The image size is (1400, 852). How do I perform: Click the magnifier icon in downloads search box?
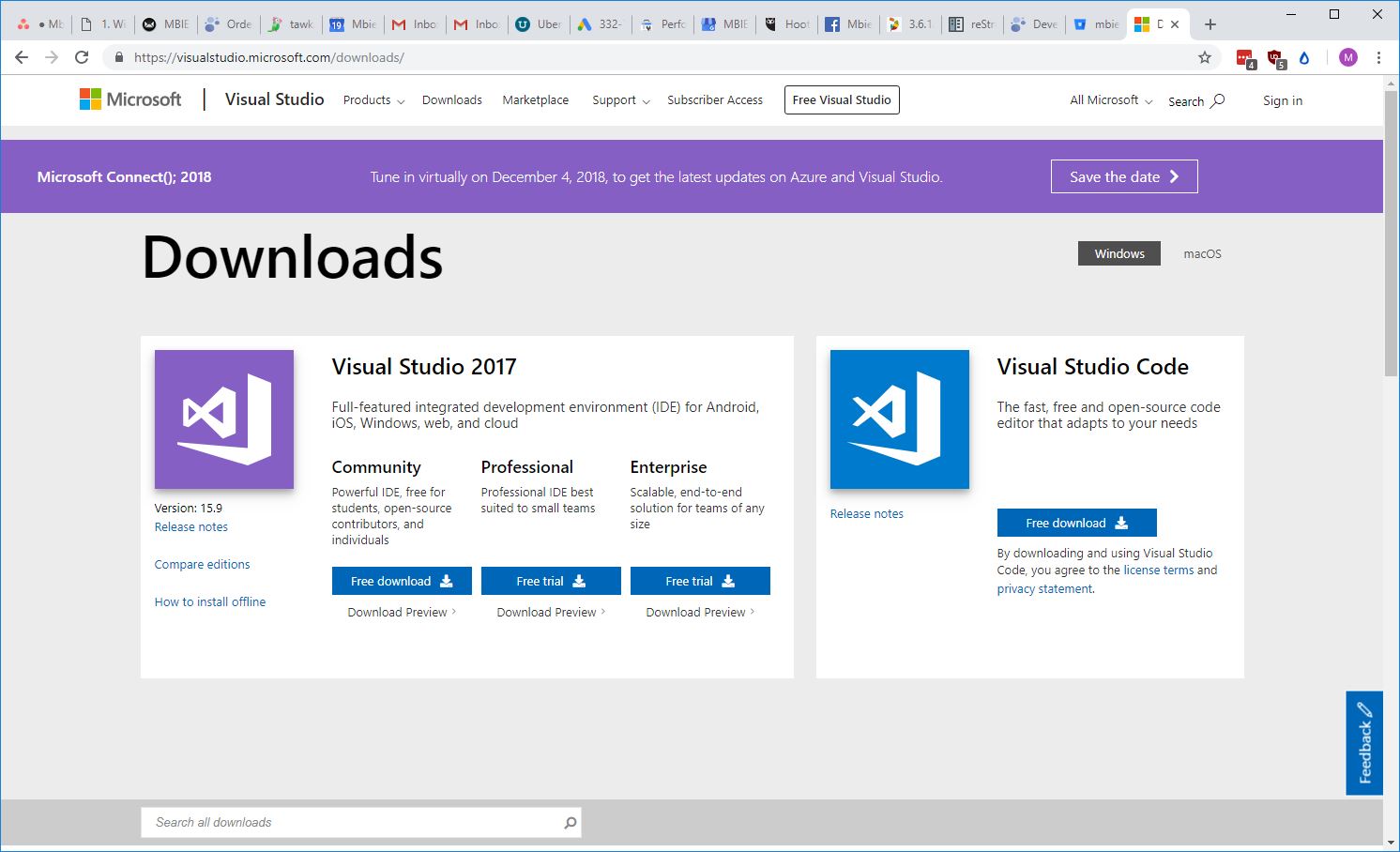pyautogui.click(x=570, y=823)
